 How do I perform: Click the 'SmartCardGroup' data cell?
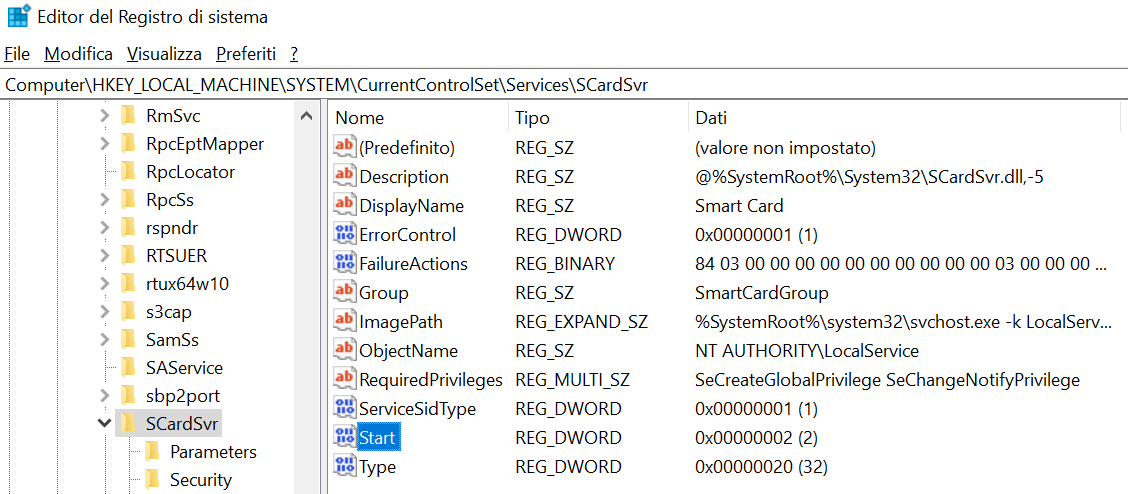click(762, 293)
